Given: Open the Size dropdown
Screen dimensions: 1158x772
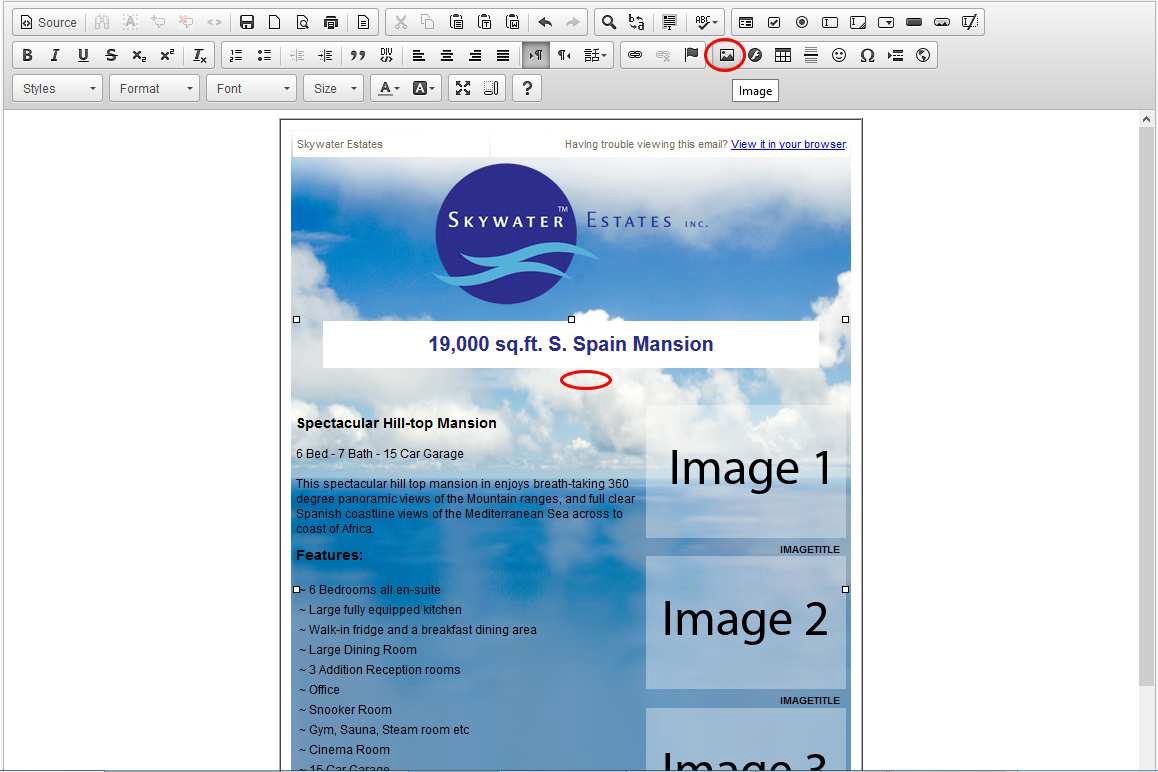Looking at the screenshot, I should [x=333, y=88].
